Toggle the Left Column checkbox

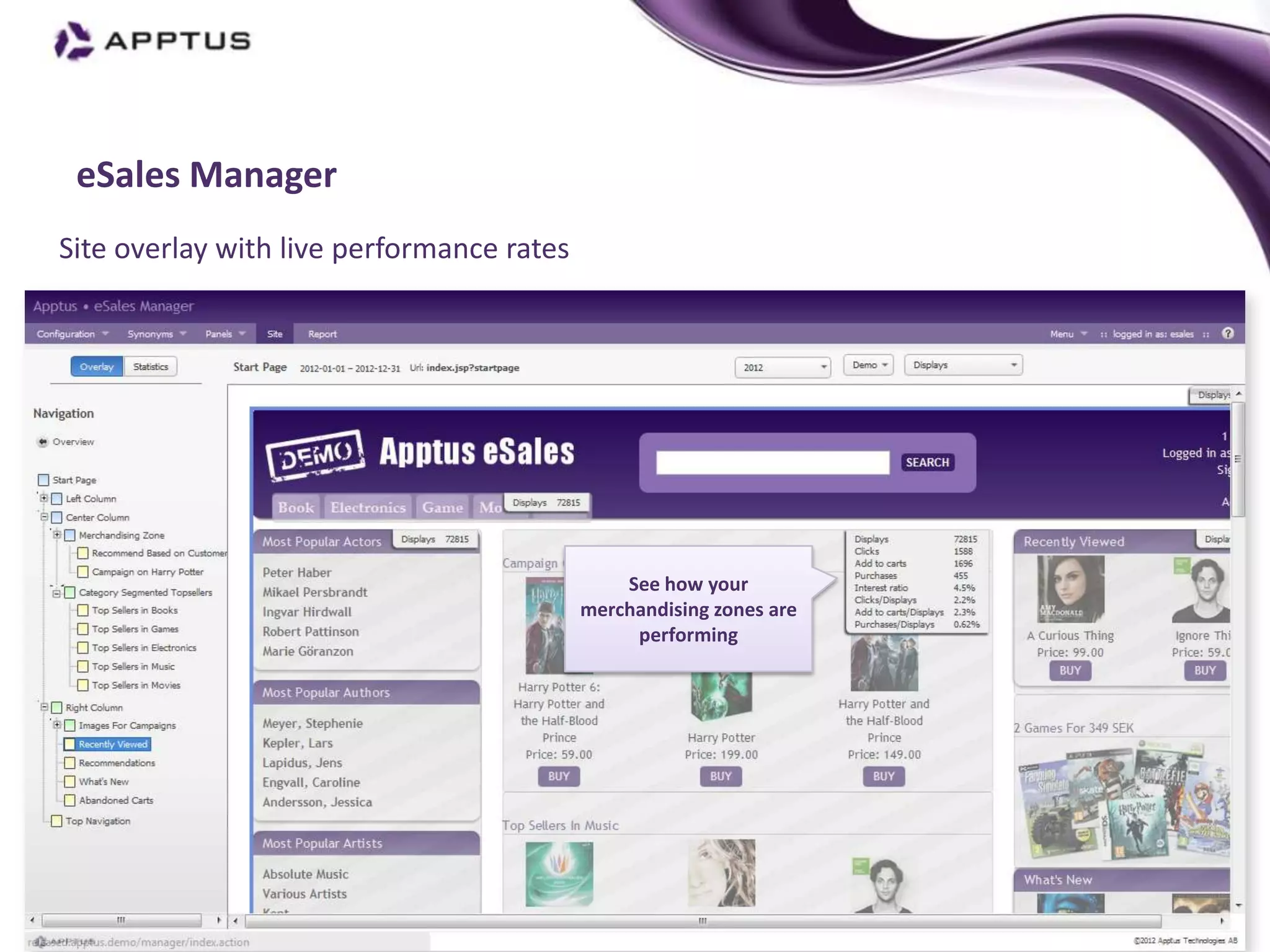point(56,498)
